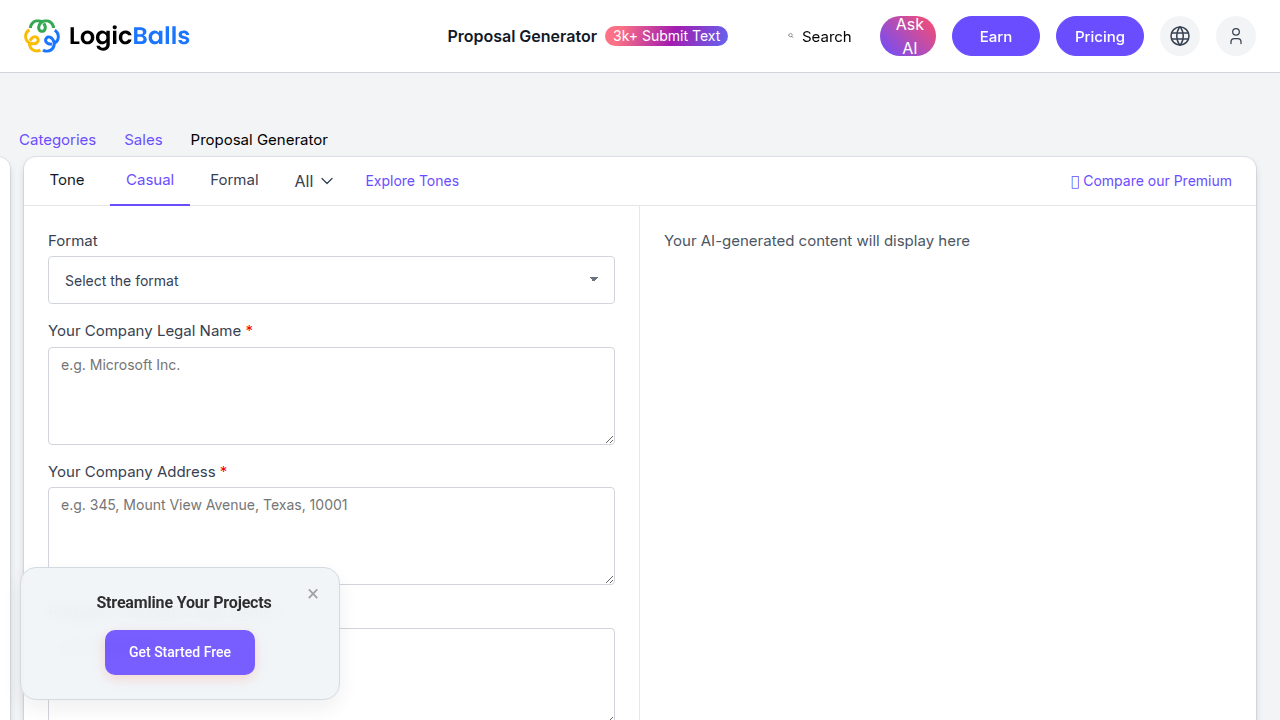Click Get Started Free button

pos(180,652)
